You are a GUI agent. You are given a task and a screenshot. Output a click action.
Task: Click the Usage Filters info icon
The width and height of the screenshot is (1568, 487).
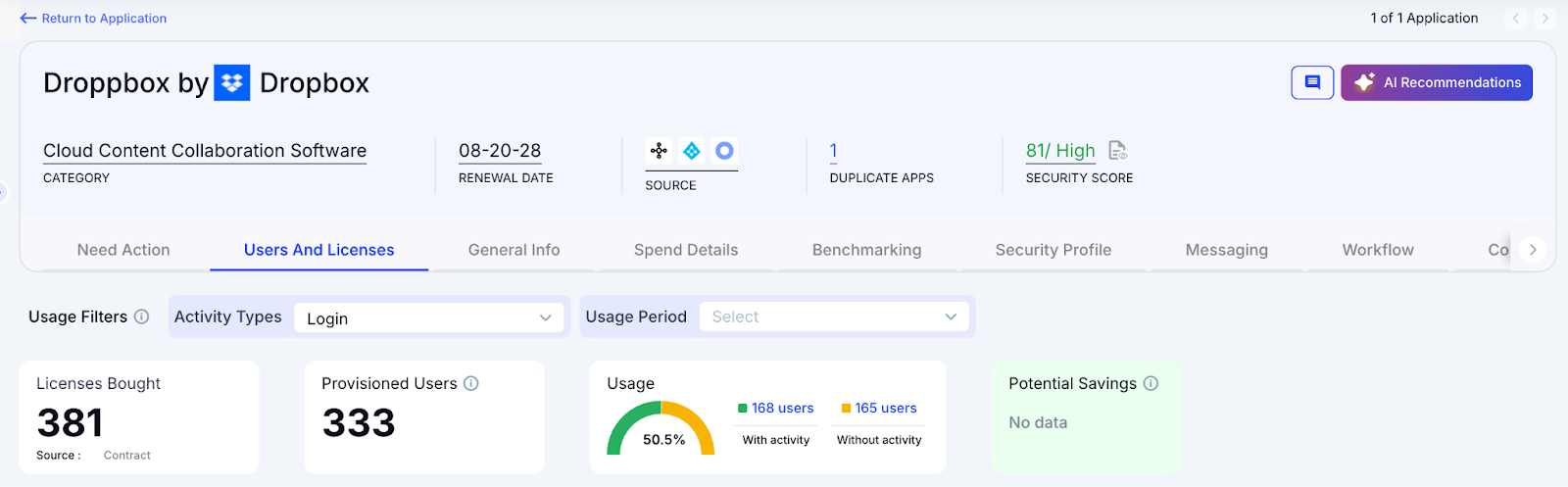141,317
